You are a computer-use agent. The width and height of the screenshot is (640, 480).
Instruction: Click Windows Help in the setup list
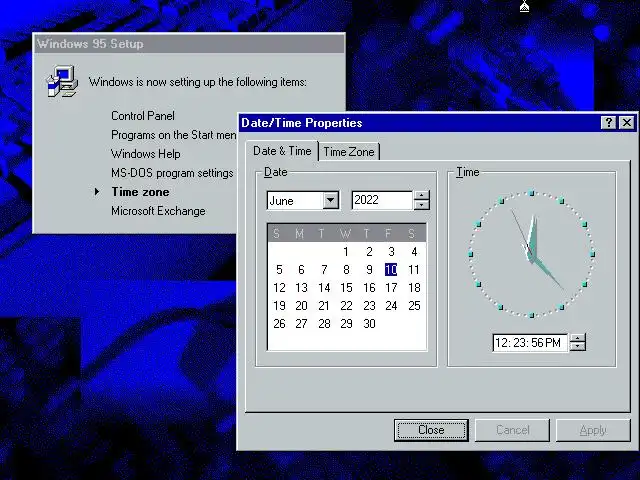tap(145, 154)
